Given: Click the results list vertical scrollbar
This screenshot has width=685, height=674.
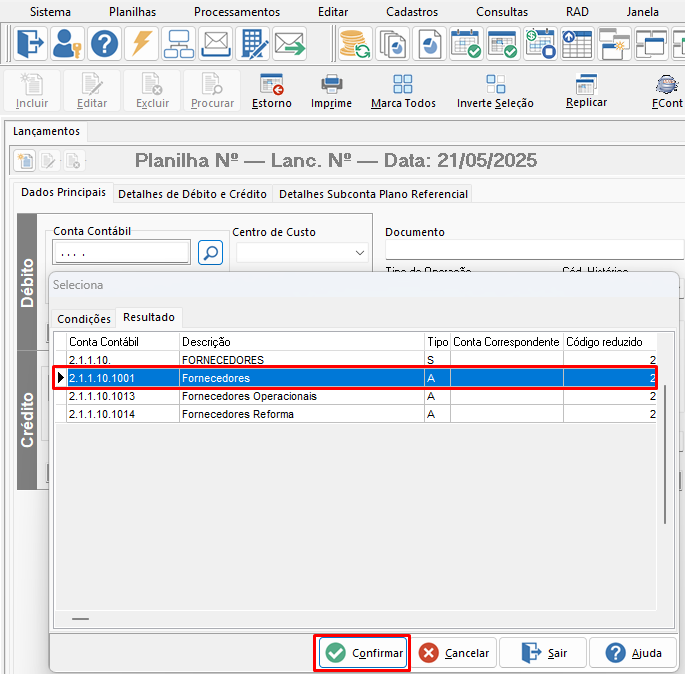Looking at the screenshot, I should (x=665, y=454).
